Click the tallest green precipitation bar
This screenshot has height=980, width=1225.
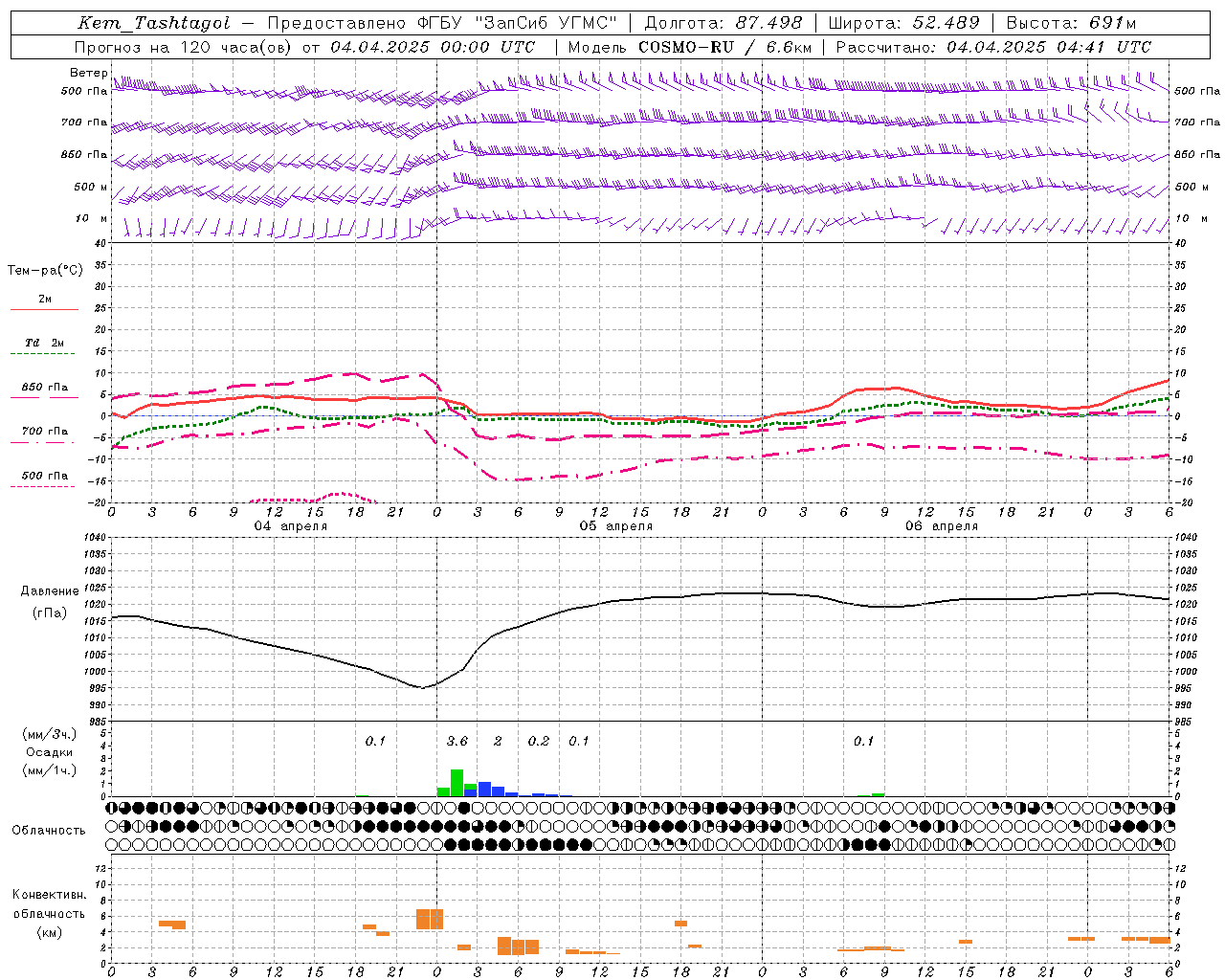click(x=457, y=783)
